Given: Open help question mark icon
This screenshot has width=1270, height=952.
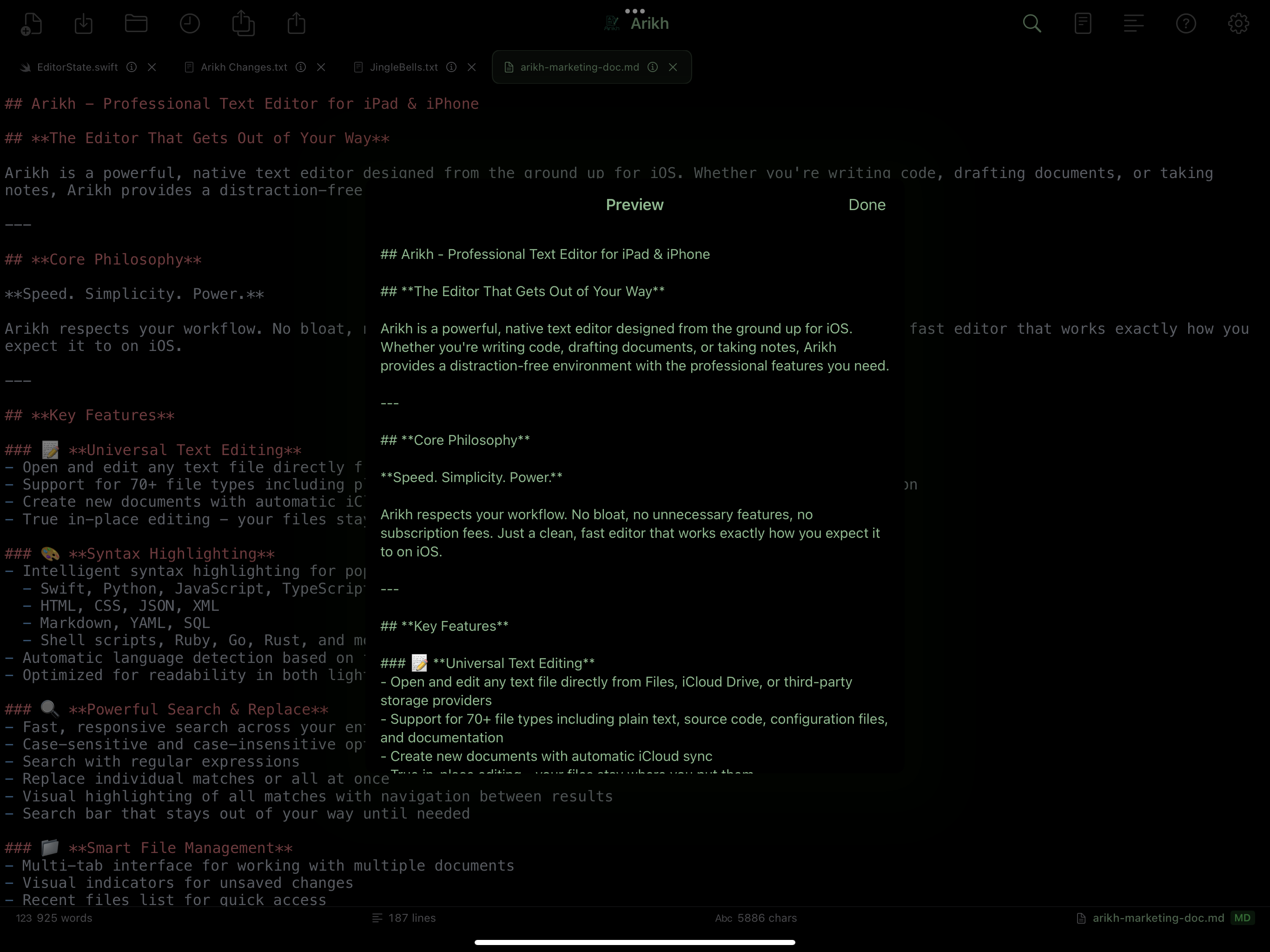Looking at the screenshot, I should (x=1185, y=24).
